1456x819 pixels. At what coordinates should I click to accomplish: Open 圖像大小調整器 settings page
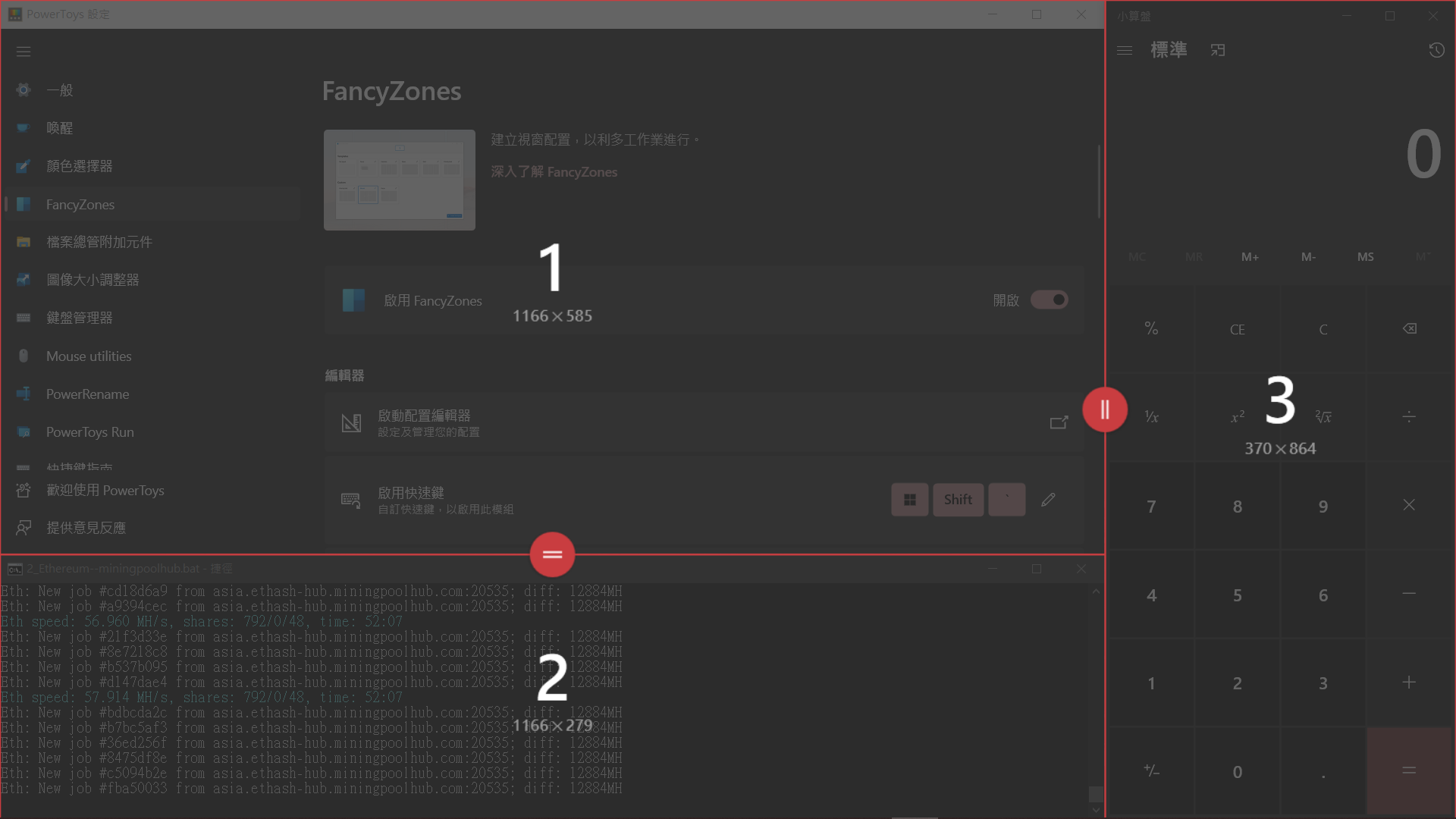tap(152, 280)
